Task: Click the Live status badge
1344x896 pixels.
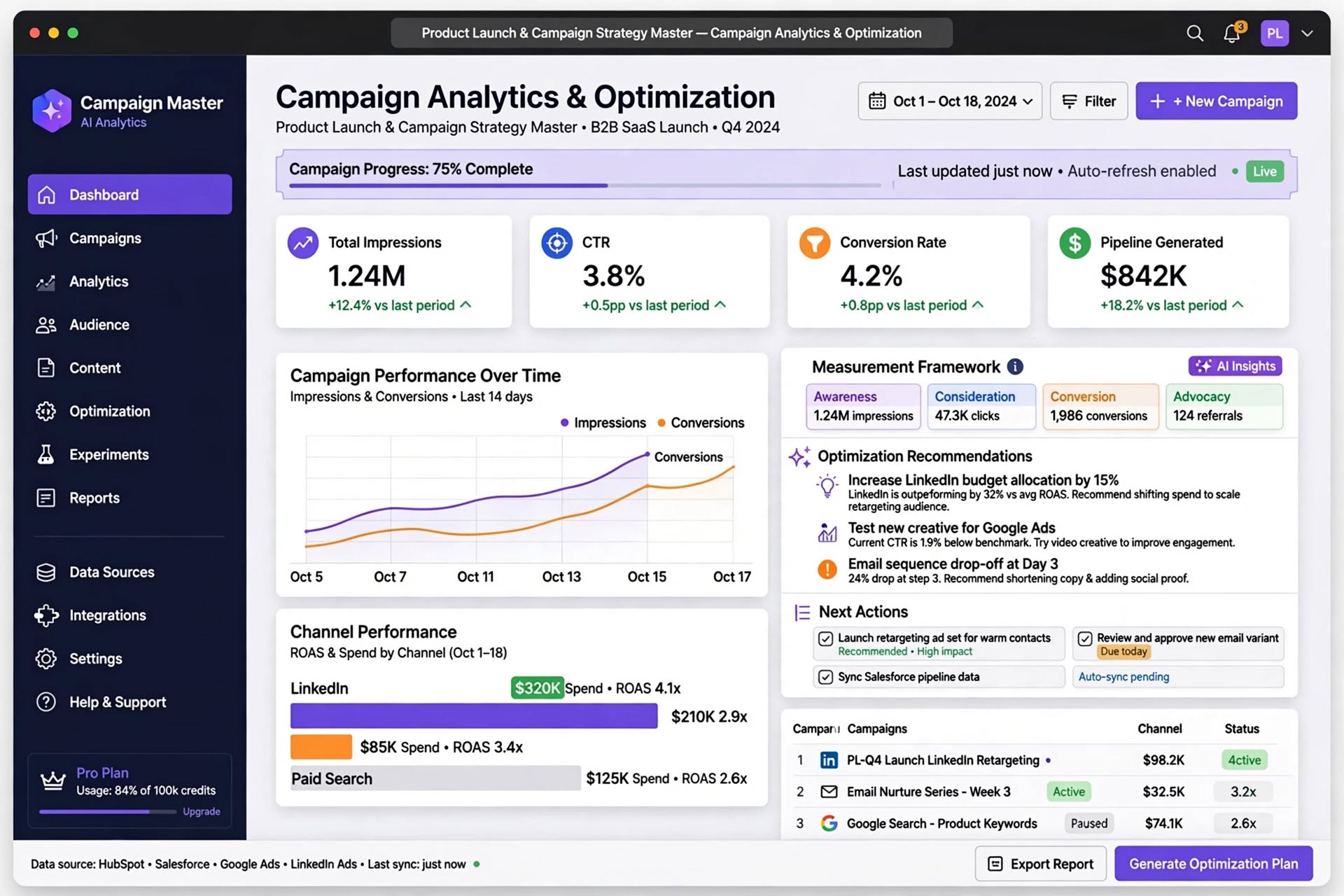Action: click(1264, 171)
